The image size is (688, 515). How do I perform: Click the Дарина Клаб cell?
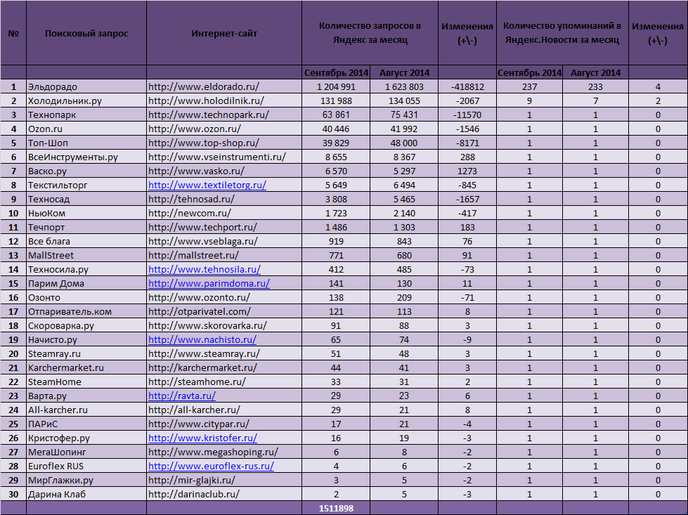click(86, 494)
